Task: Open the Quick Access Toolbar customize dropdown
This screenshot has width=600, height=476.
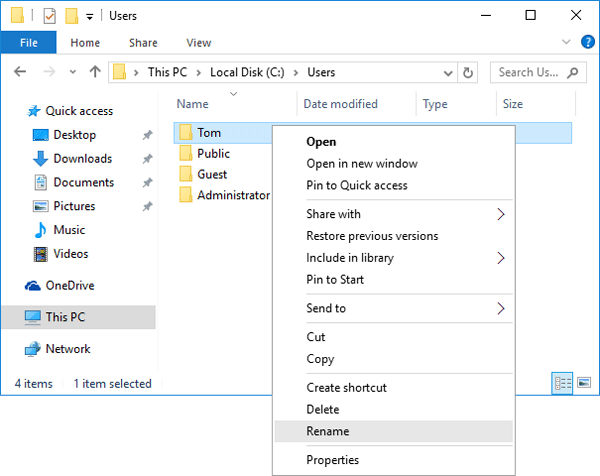Action: coord(89,16)
